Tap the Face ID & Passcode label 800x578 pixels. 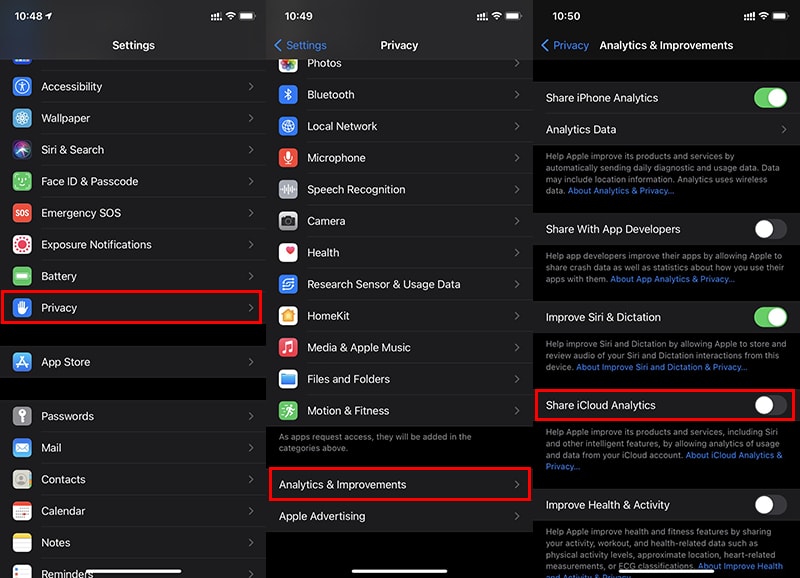point(90,182)
